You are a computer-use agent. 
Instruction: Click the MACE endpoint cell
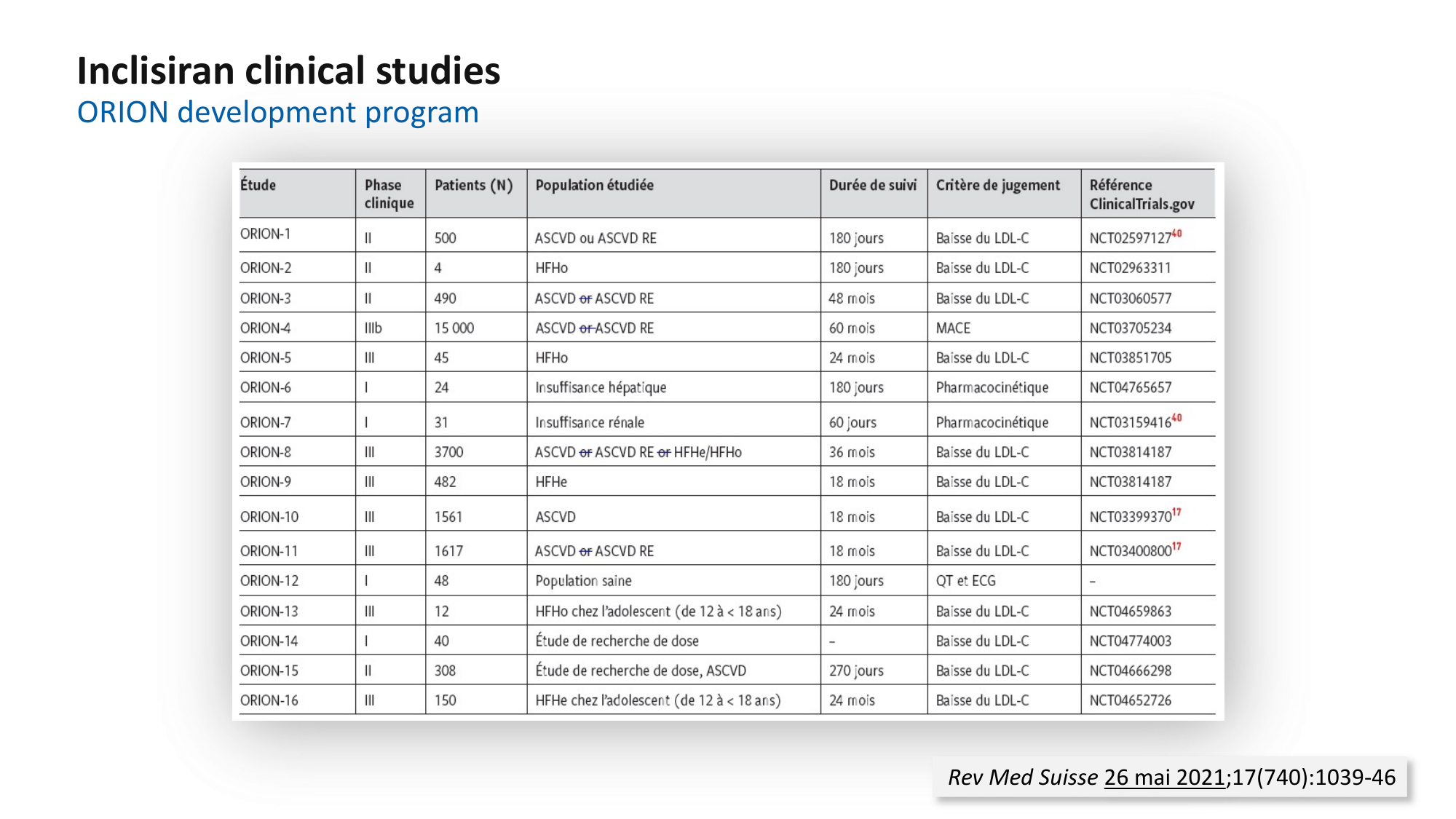click(x=953, y=328)
